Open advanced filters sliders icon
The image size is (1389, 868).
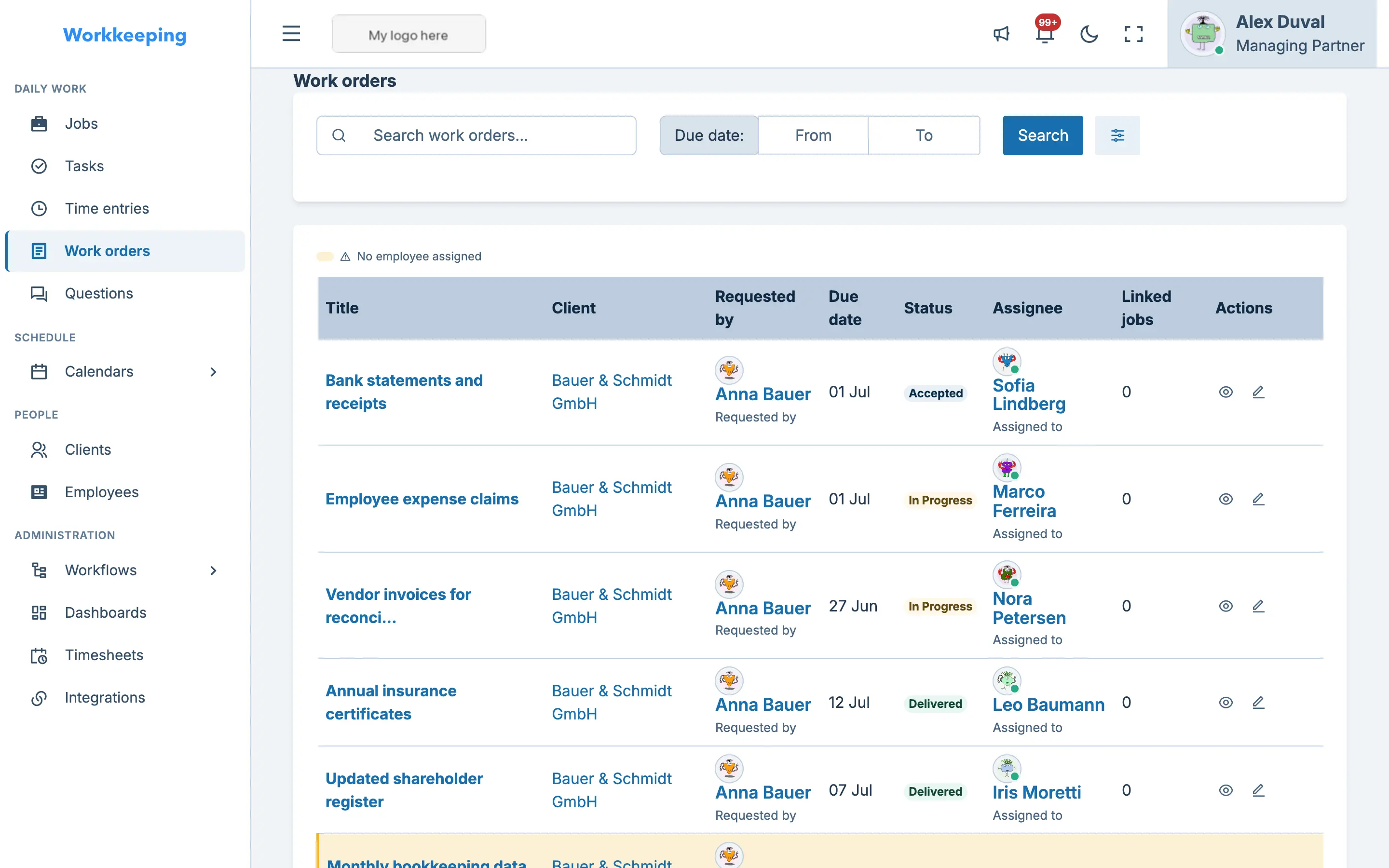click(x=1117, y=136)
